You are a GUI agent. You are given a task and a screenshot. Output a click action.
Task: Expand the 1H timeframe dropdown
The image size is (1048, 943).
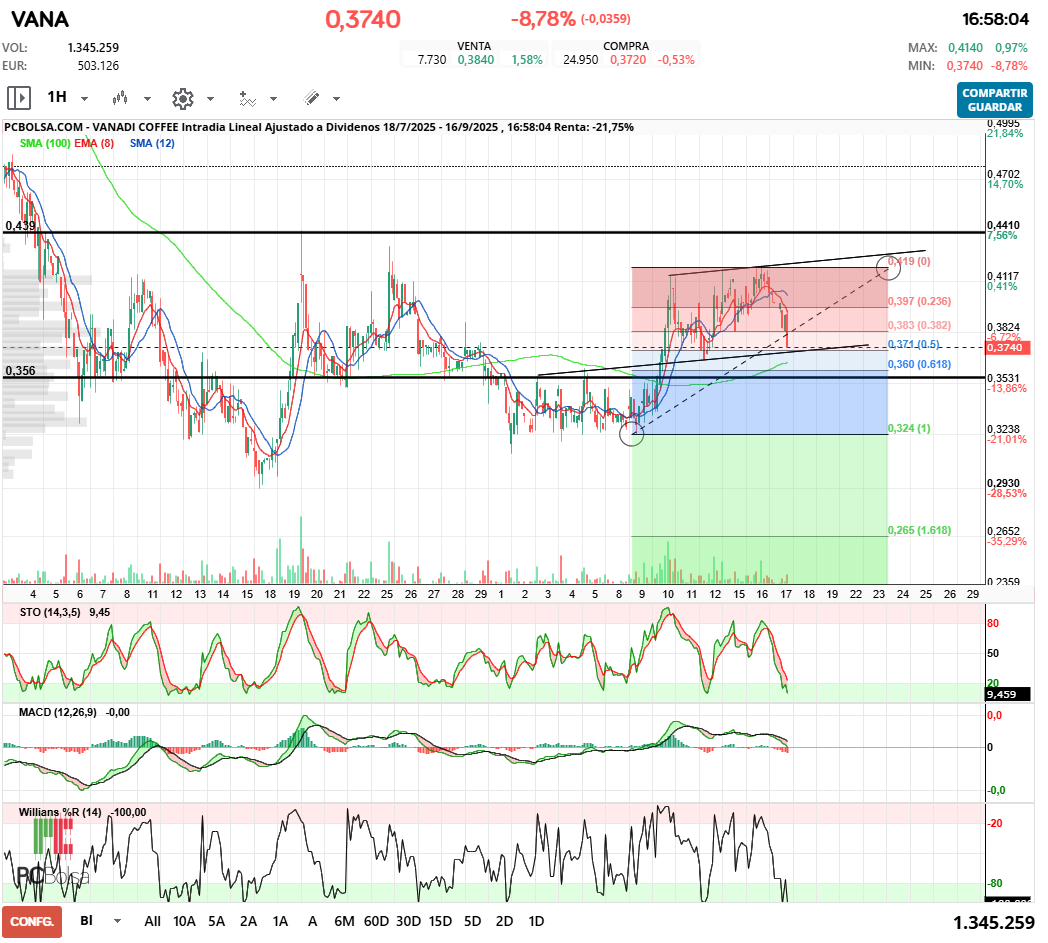84,99
